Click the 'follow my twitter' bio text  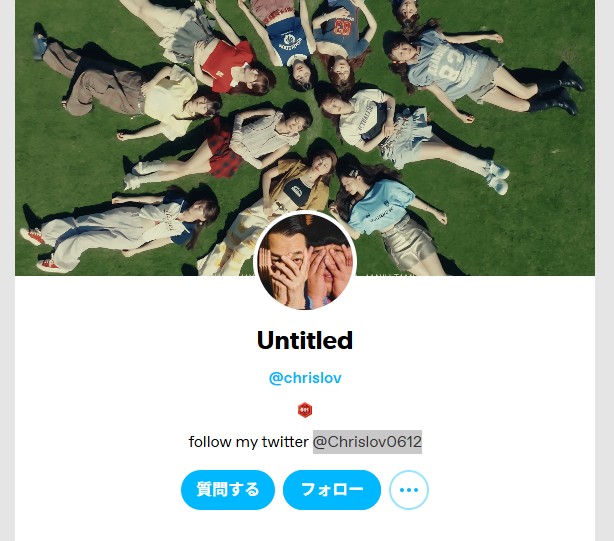(x=249, y=442)
